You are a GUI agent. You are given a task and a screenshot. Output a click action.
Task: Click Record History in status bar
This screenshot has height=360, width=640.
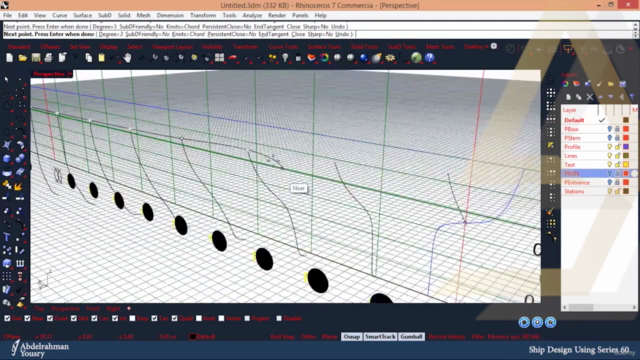tap(447, 337)
